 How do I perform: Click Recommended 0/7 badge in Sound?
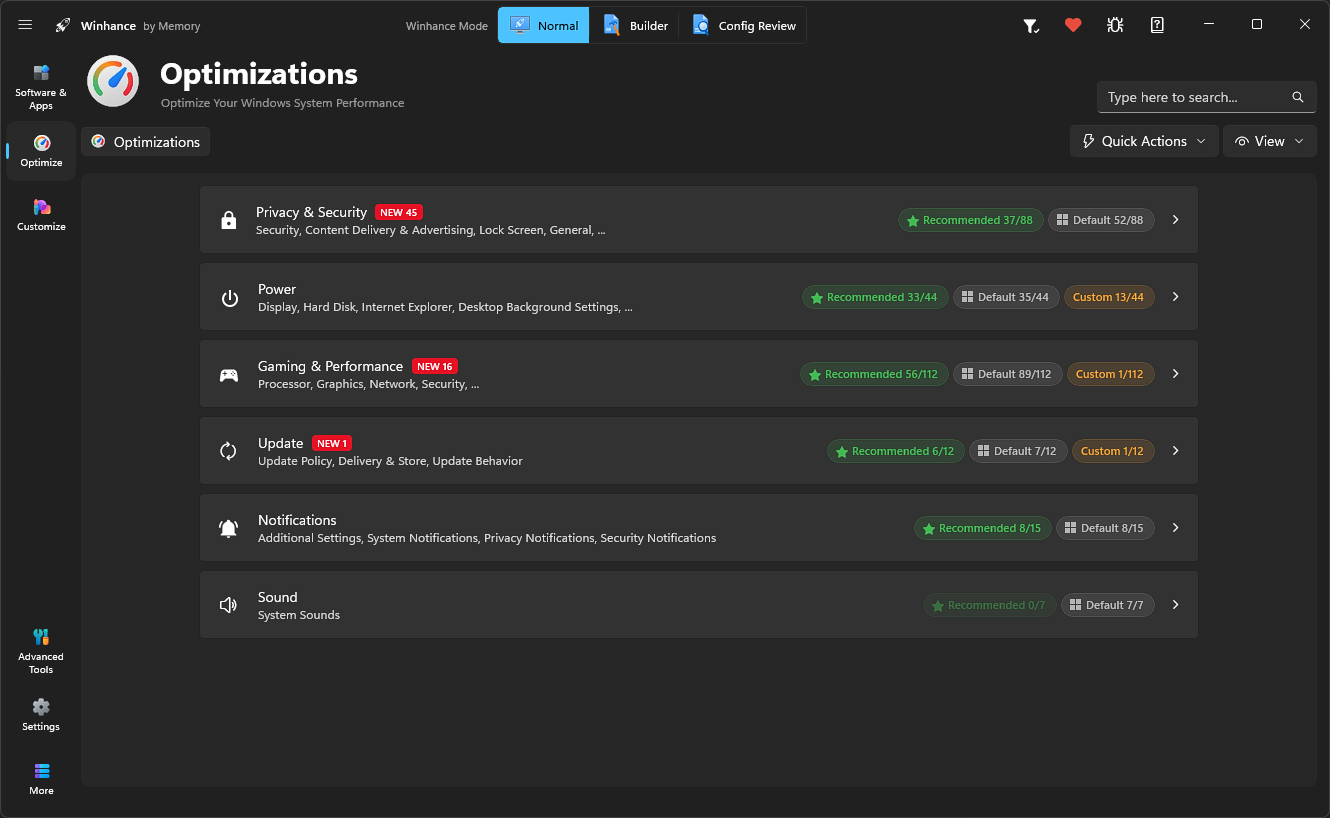coord(989,605)
